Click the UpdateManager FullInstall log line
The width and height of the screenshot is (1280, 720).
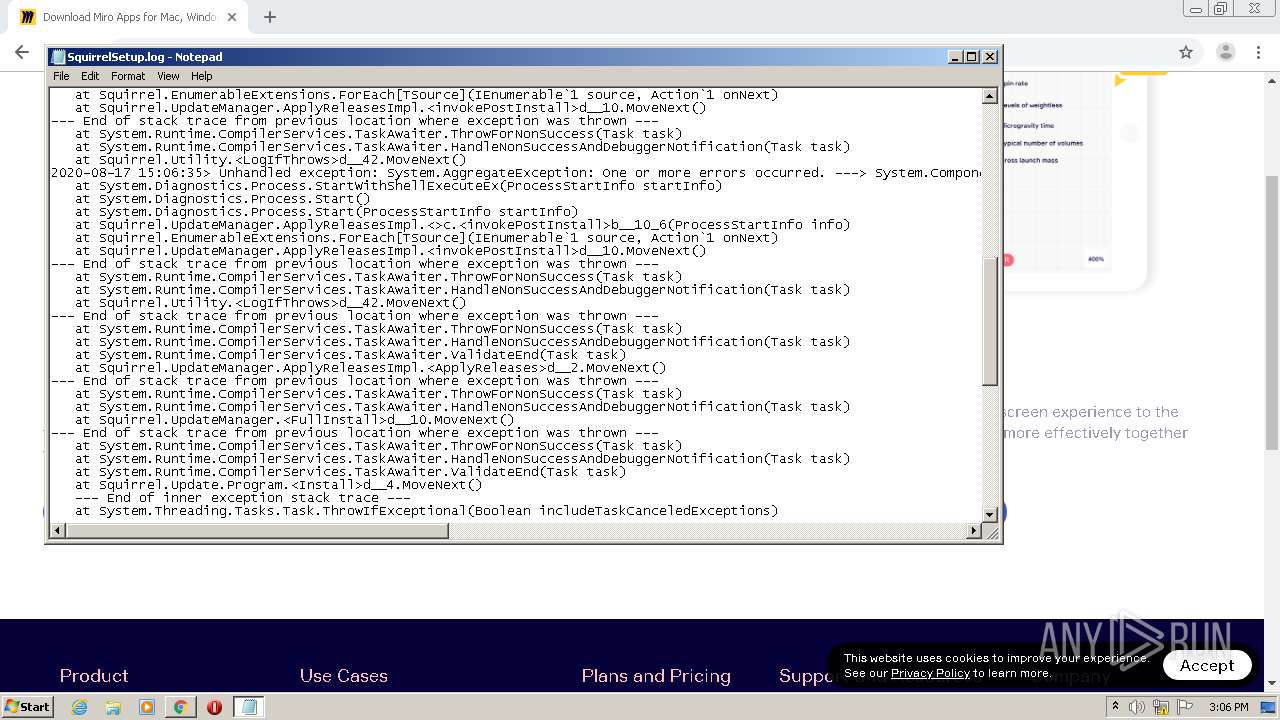[x=295, y=420]
